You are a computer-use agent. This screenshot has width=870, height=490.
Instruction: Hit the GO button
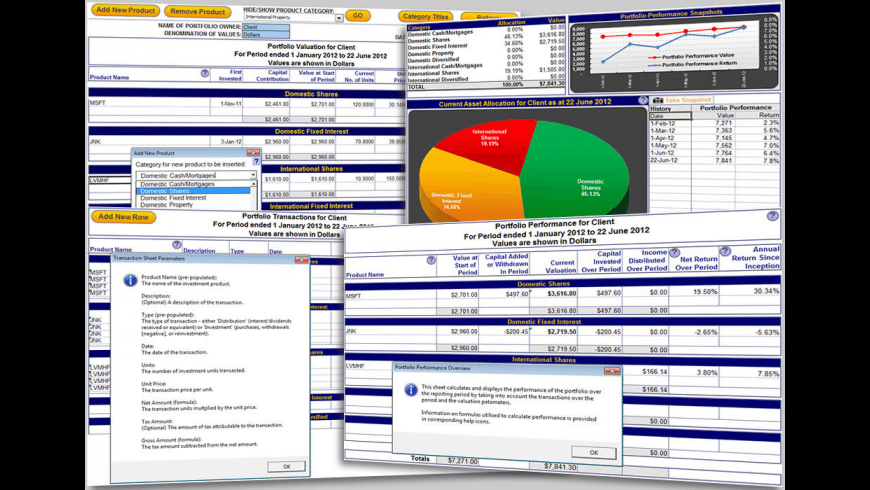coord(357,16)
